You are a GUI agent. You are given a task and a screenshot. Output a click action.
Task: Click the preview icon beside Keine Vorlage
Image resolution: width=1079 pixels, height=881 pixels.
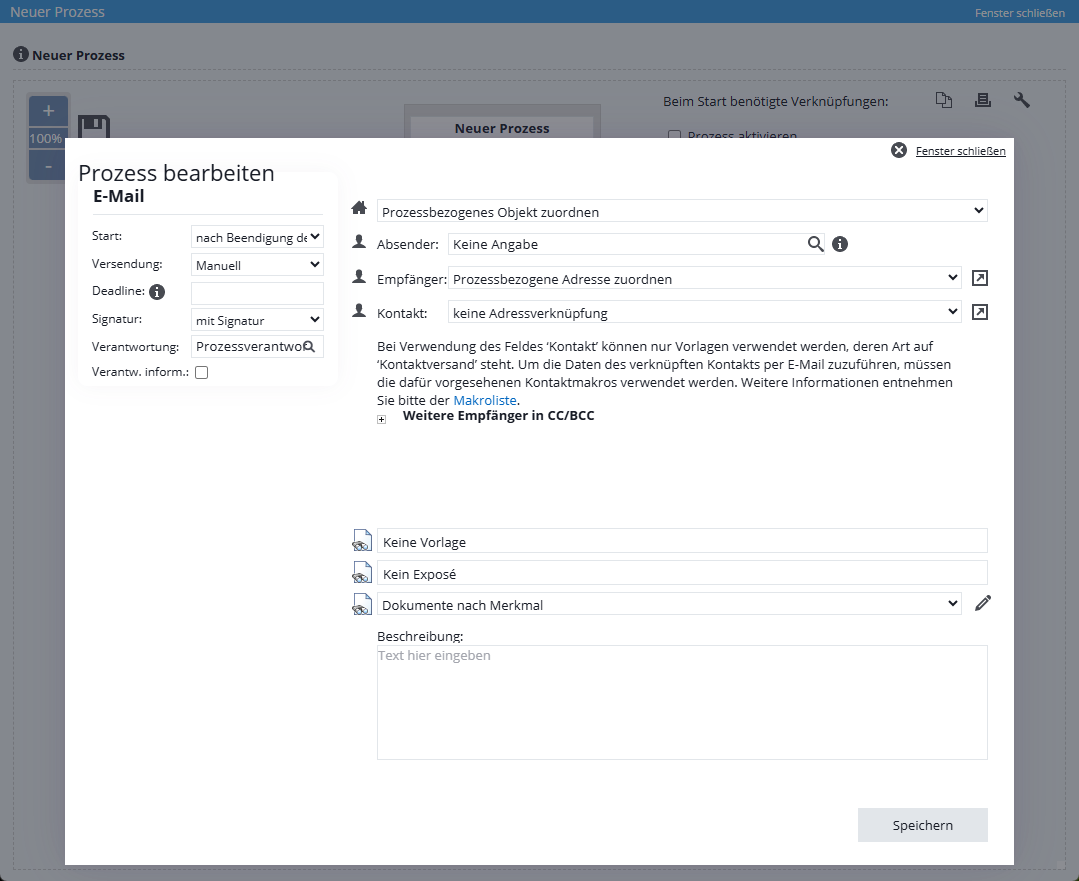pos(362,541)
